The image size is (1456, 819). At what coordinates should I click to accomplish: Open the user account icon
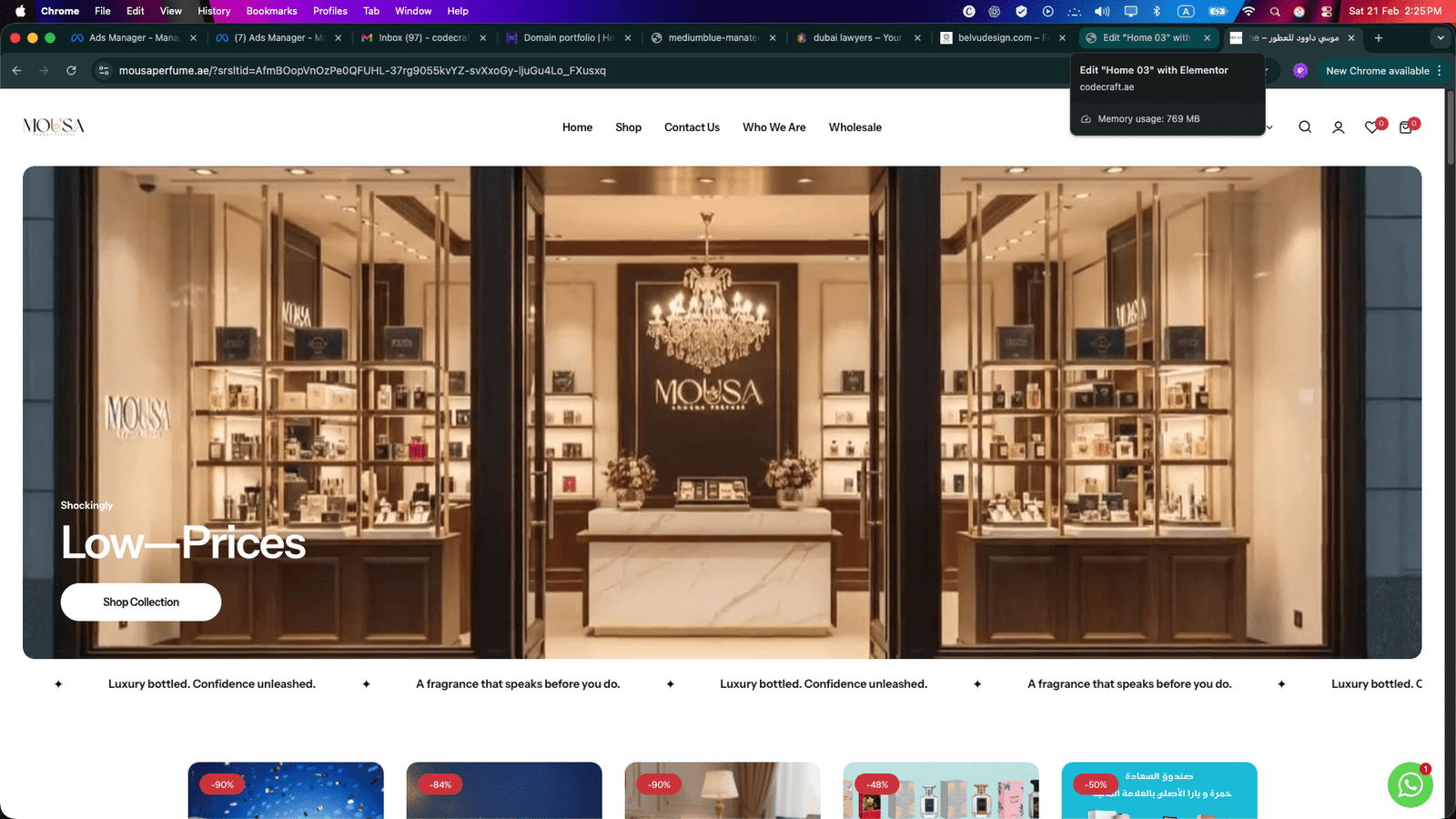tap(1338, 127)
